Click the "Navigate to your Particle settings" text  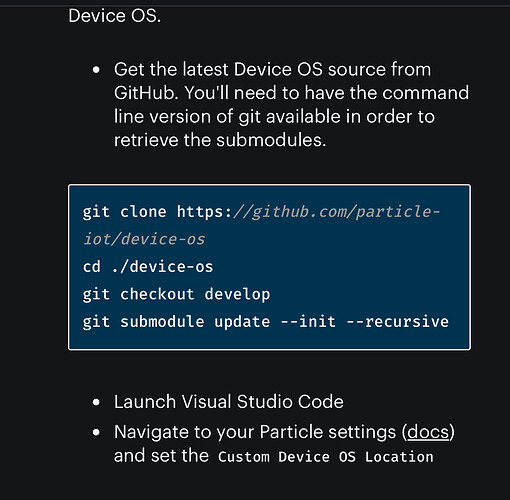pos(255,432)
